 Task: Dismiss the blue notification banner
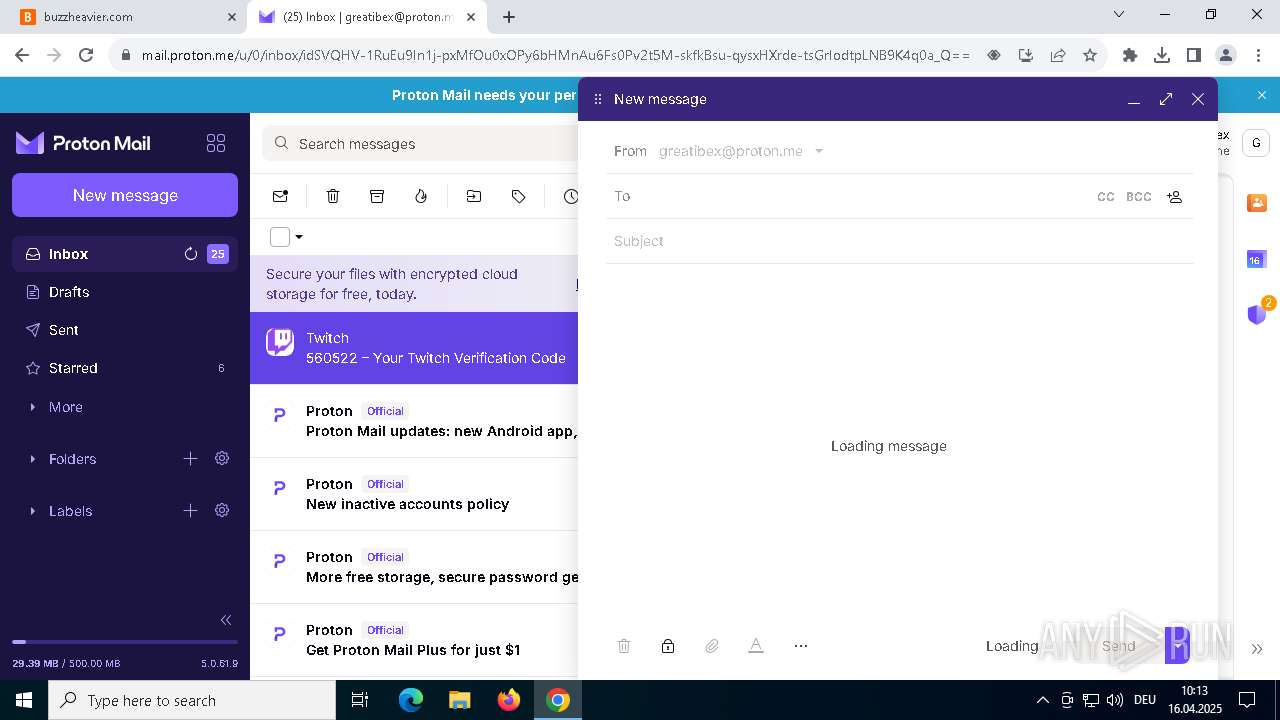click(1262, 95)
